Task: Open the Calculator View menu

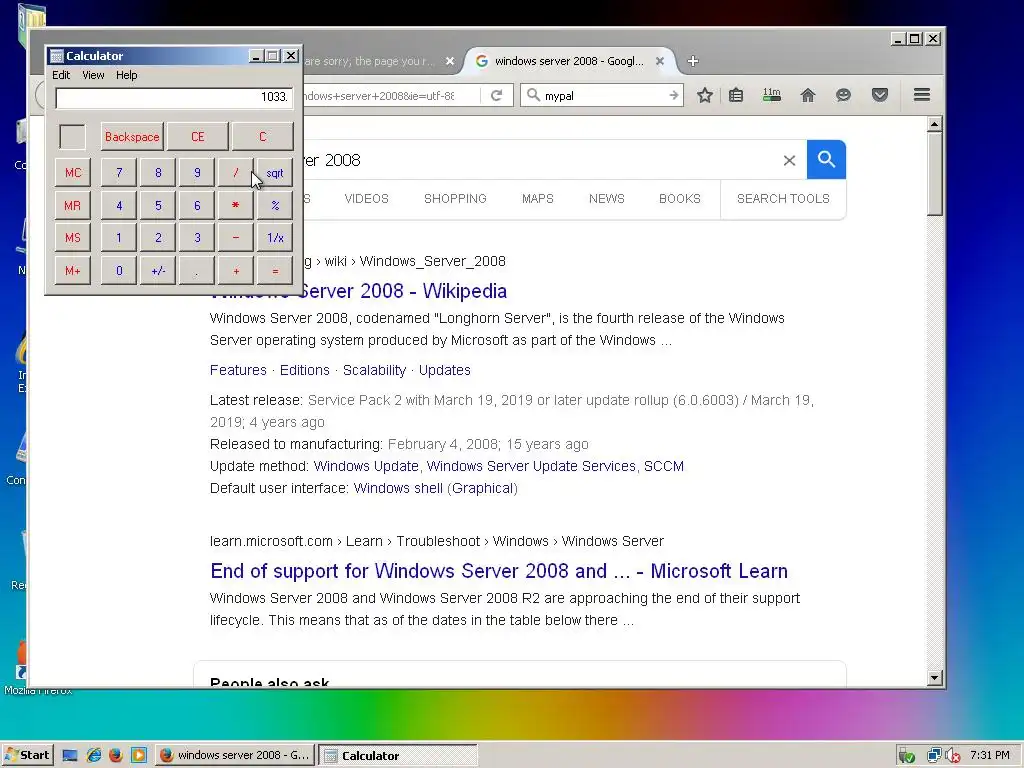Action: pos(93,75)
